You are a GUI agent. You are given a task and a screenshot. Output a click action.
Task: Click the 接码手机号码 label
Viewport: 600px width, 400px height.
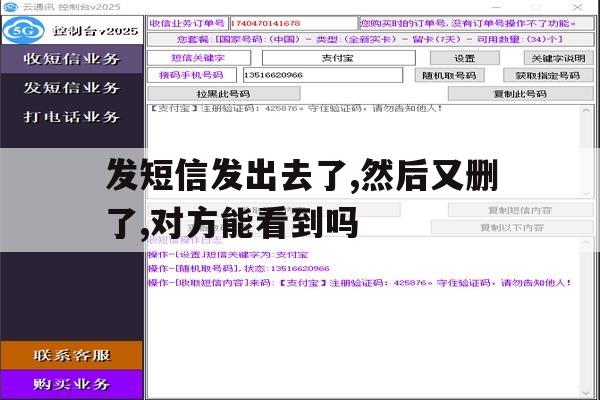191,75
